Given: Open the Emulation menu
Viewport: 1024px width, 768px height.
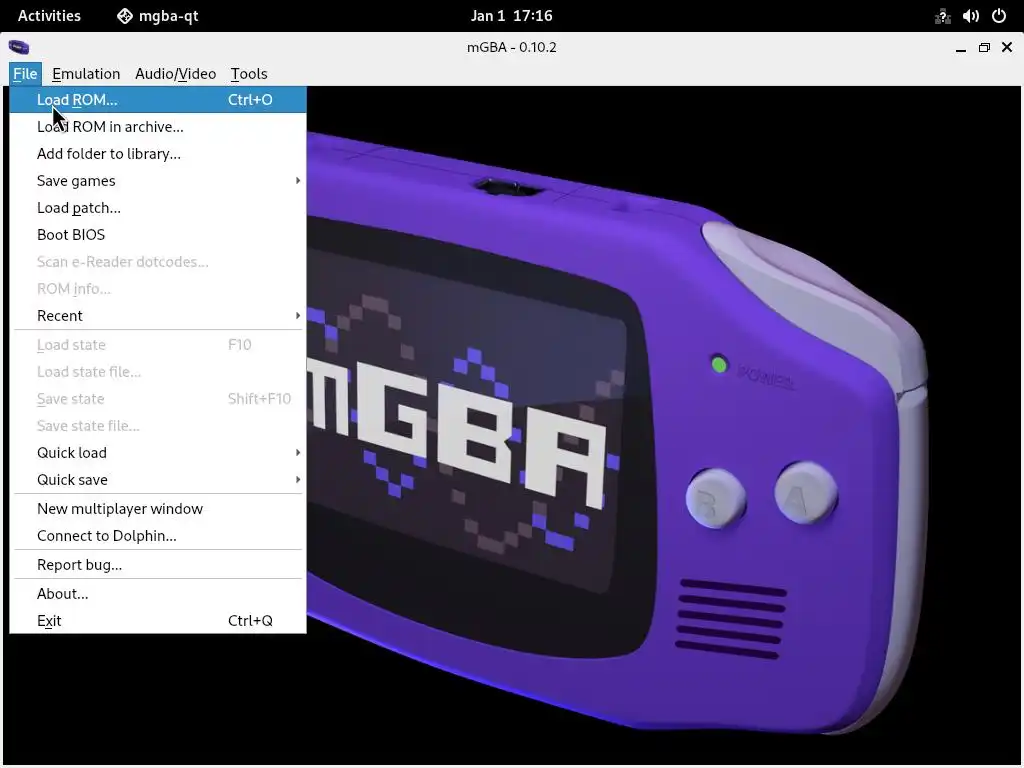Looking at the screenshot, I should point(86,74).
